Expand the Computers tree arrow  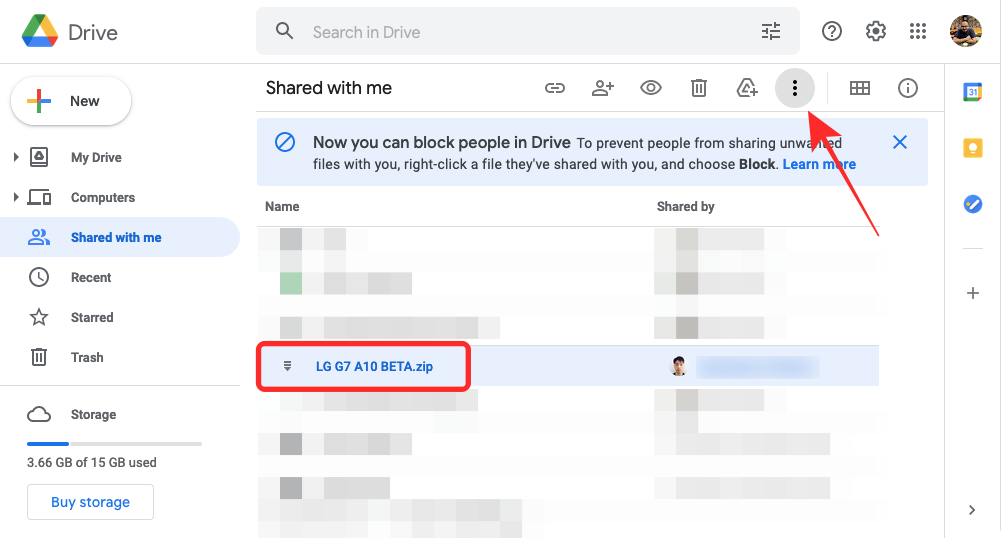click(15, 197)
